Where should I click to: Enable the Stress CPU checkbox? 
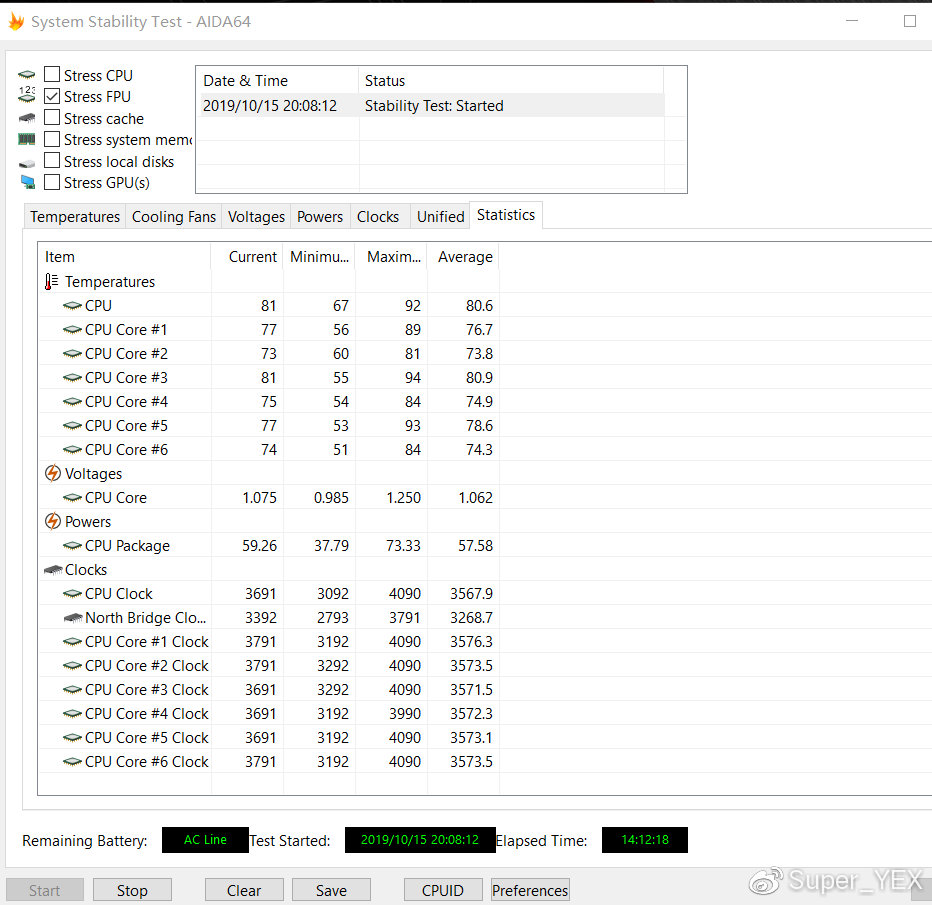point(52,75)
